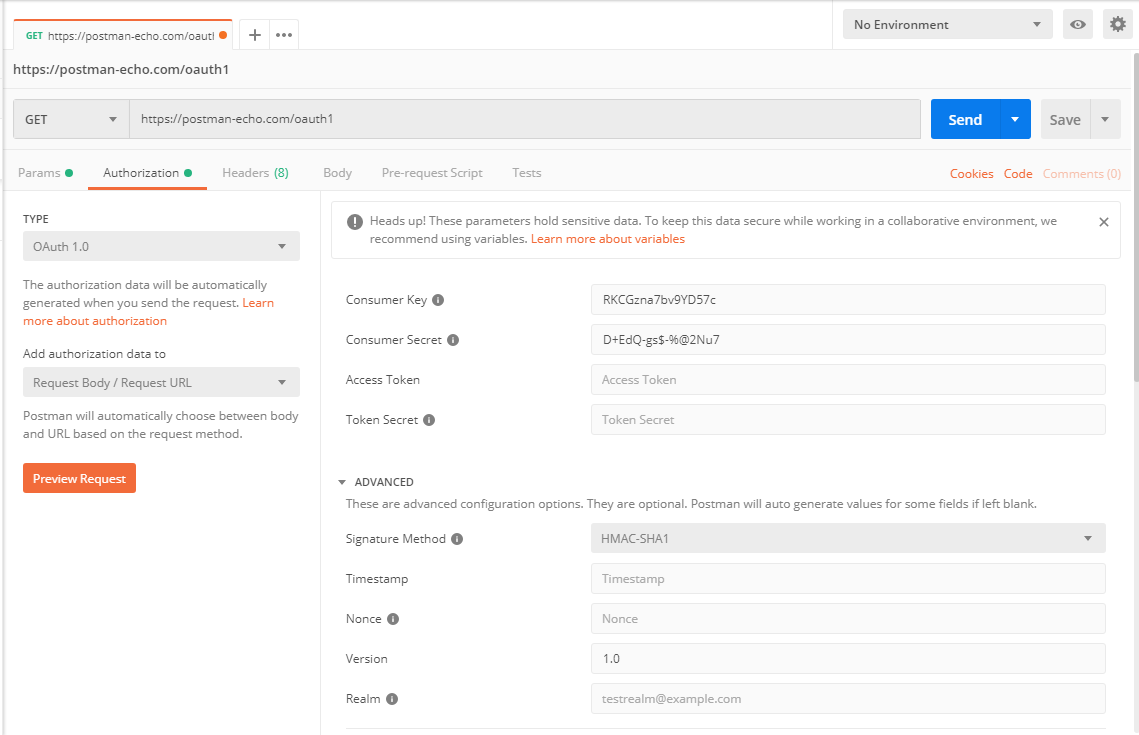Viewport: 1139px width, 735px height.
Task: Click the Preview Request button
Action: 79,478
